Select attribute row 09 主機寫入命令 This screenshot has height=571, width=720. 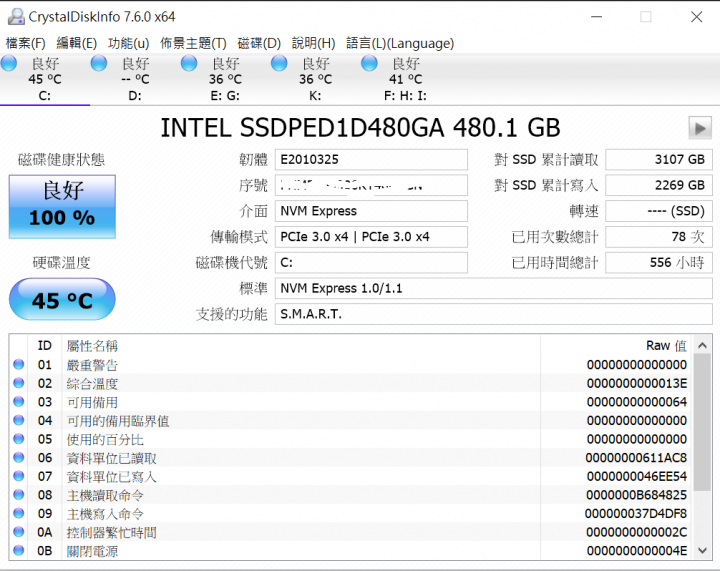point(351,514)
